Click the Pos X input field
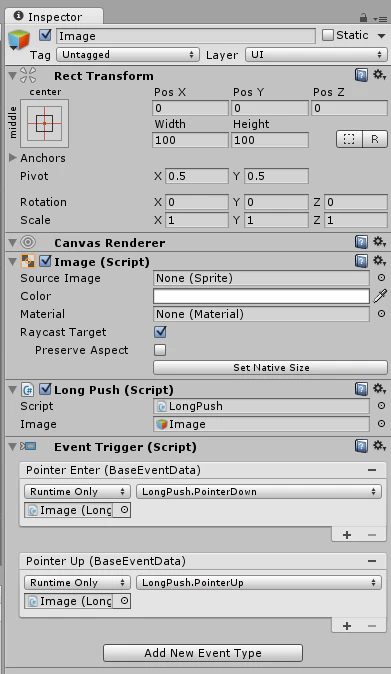The height and width of the screenshot is (674, 391). [190, 108]
